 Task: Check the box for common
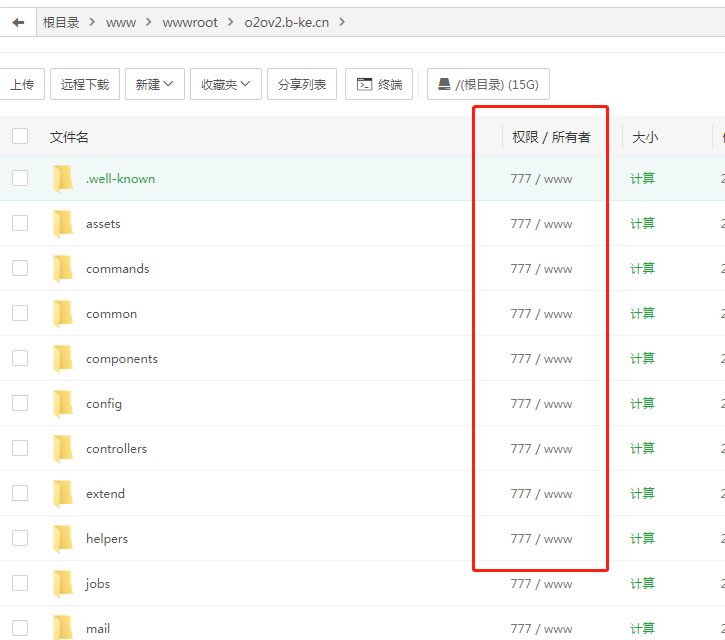coord(20,313)
